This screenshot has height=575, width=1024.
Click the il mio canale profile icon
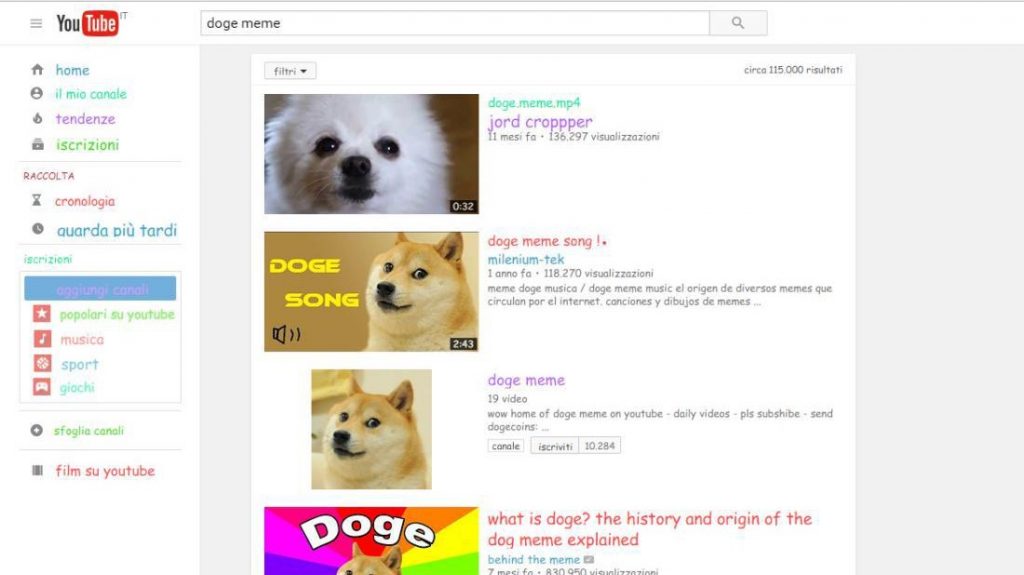[x=37, y=93]
